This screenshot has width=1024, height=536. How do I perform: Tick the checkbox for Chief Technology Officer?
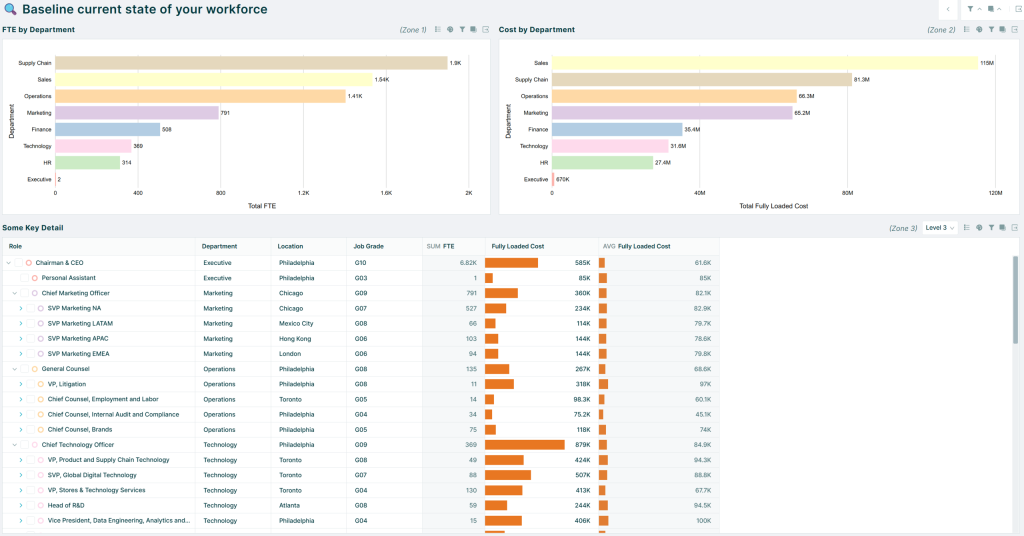tap(24, 445)
